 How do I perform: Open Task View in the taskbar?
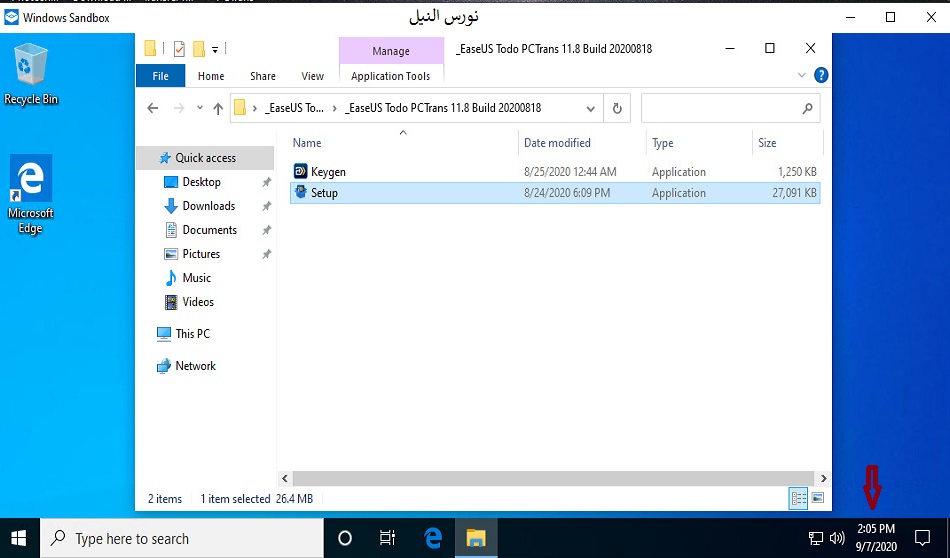pyautogui.click(x=388, y=538)
